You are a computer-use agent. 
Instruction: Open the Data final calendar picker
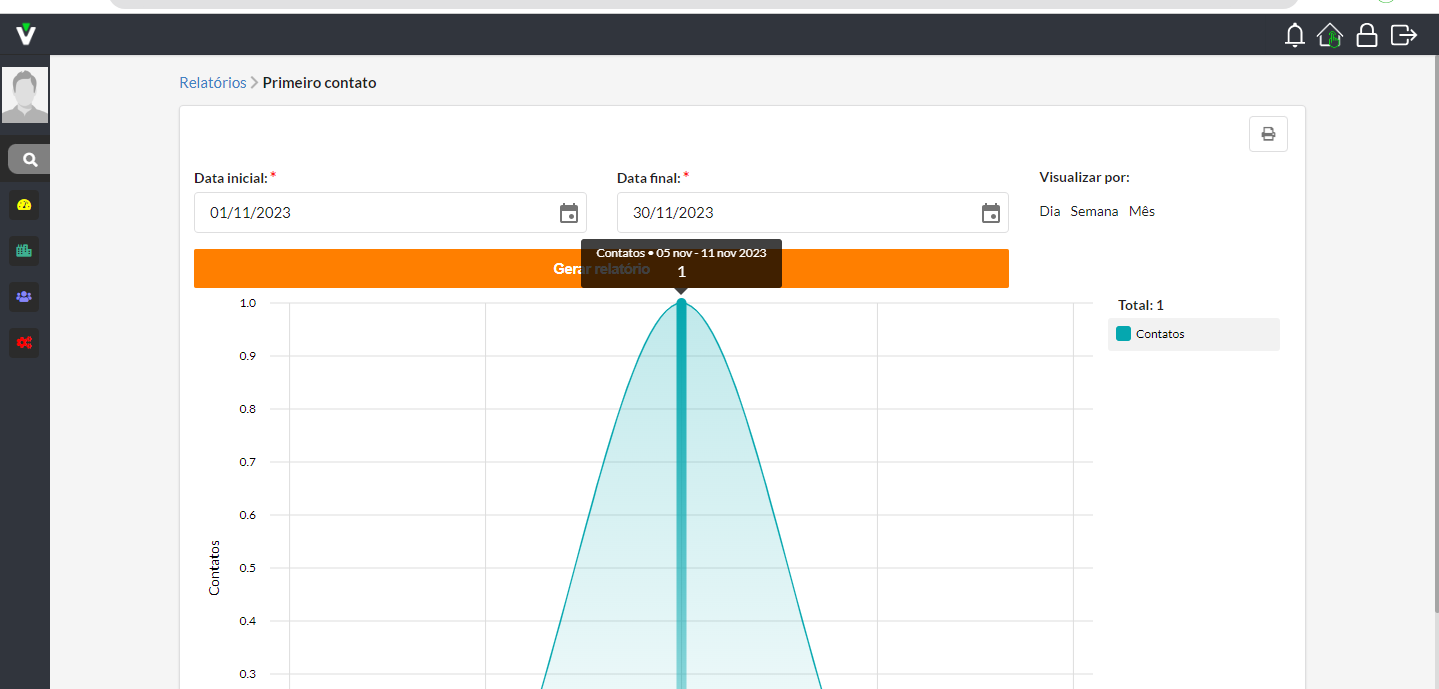991,213
